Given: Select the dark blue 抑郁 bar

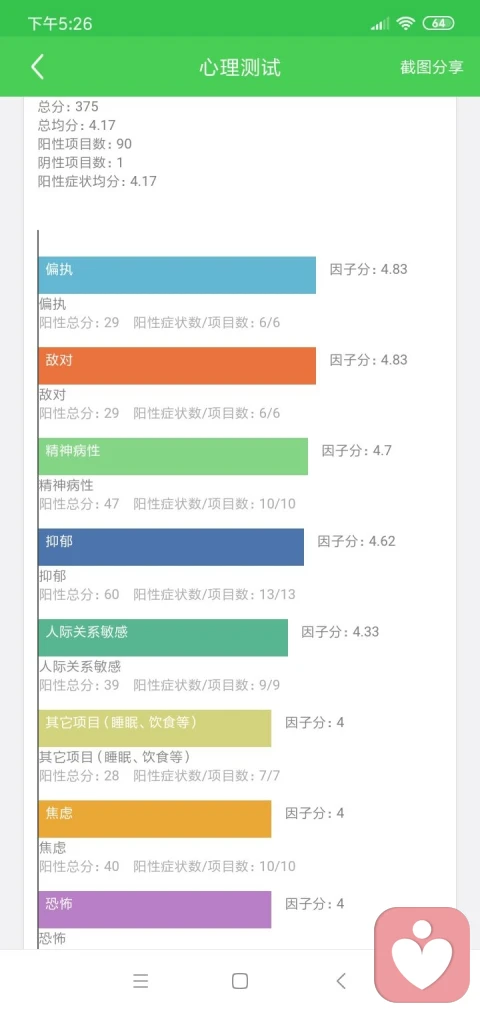Looking at the screenshot, I should (x=171, y=547).
